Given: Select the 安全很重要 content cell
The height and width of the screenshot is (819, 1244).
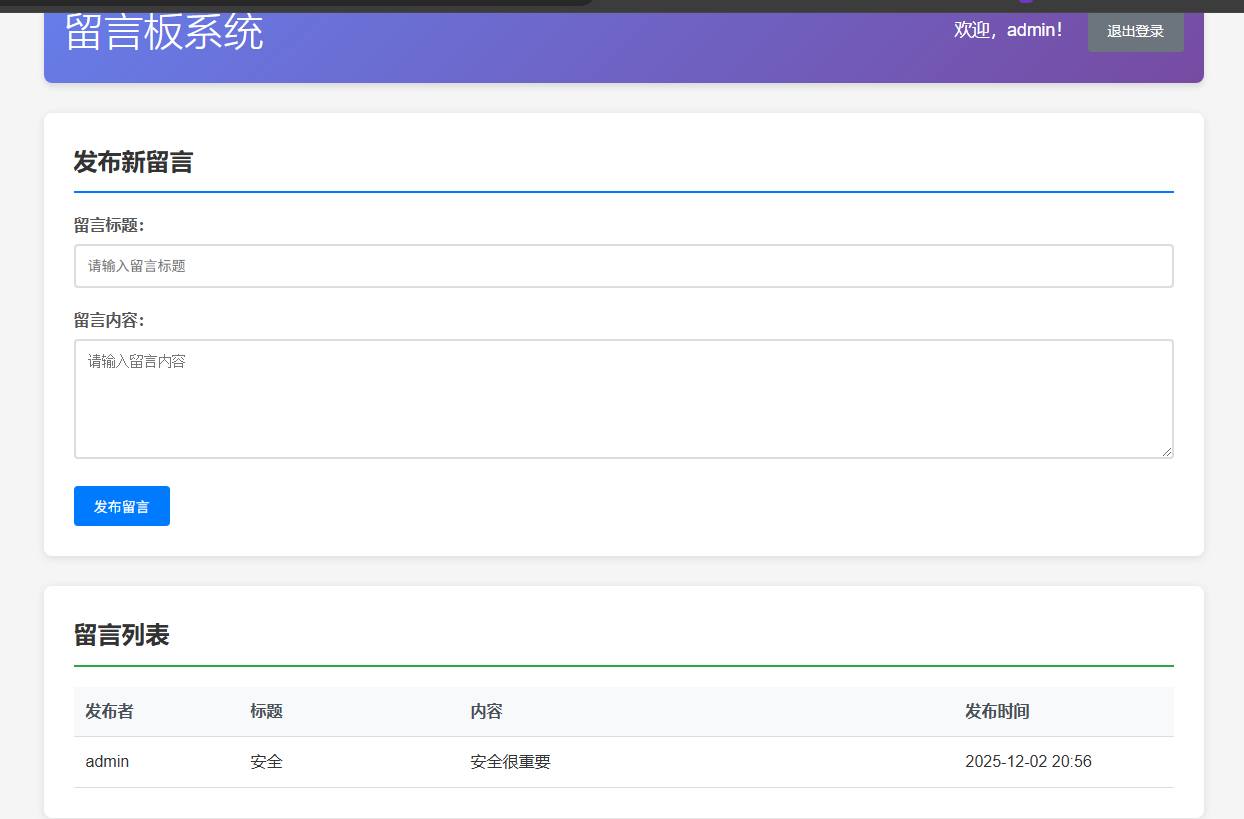Looking at the screenshot, I should click(x=510, y=762).
